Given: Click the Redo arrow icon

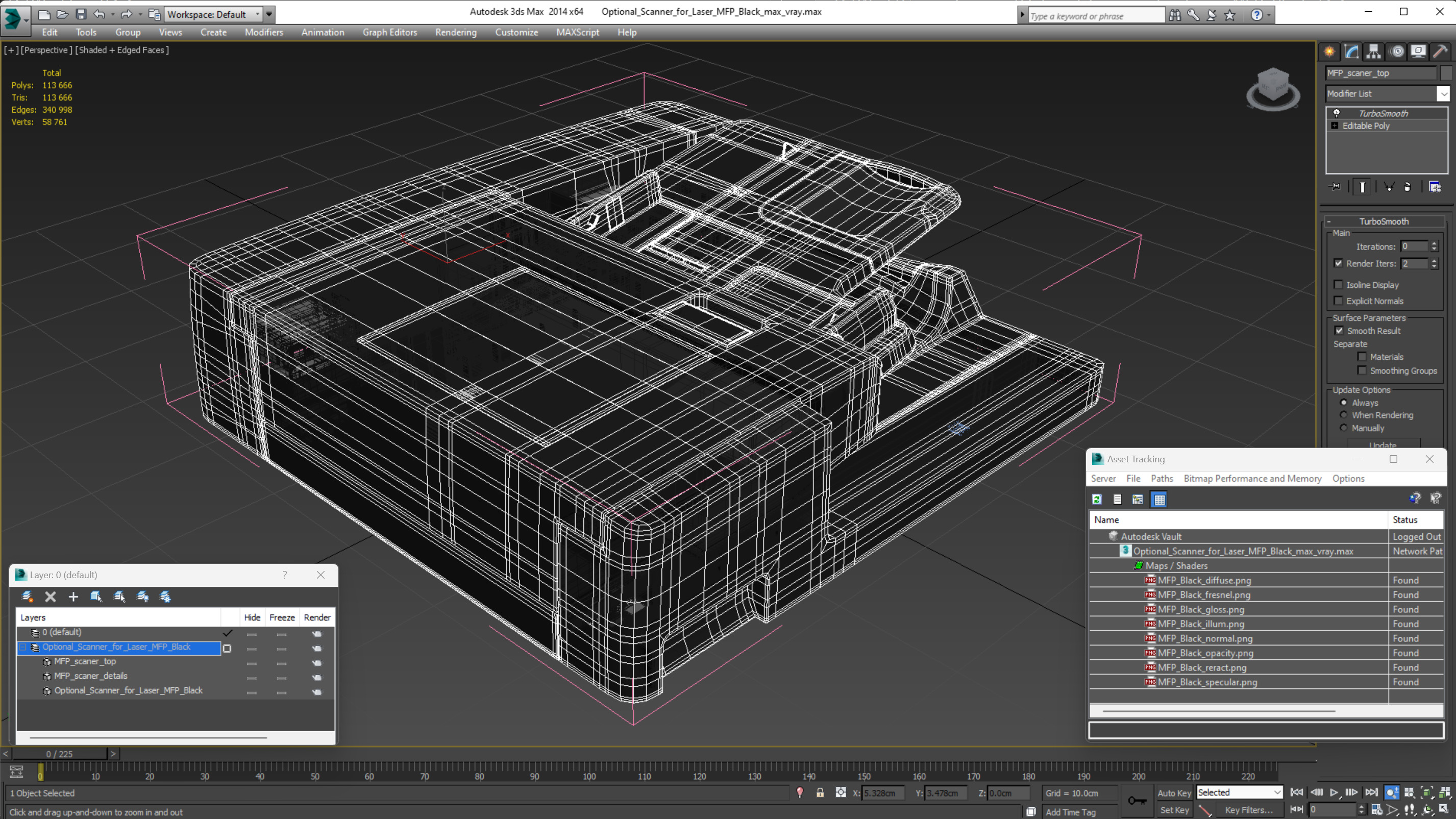Looking at the screenshot, I should [126, 14].
